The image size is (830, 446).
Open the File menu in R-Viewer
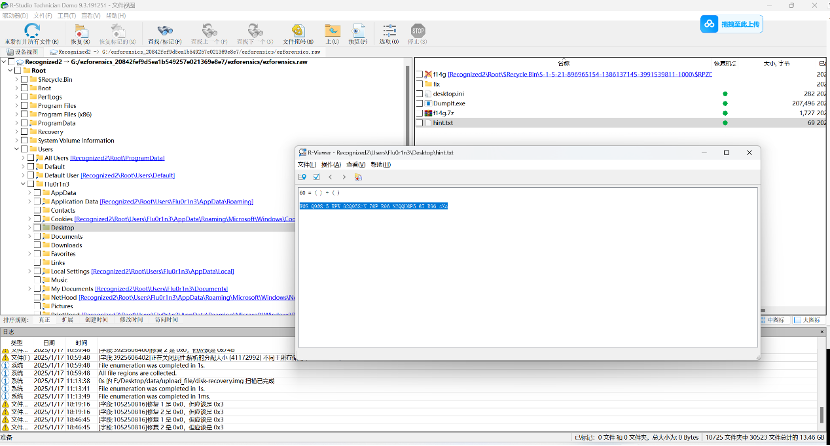pos(306,165)
